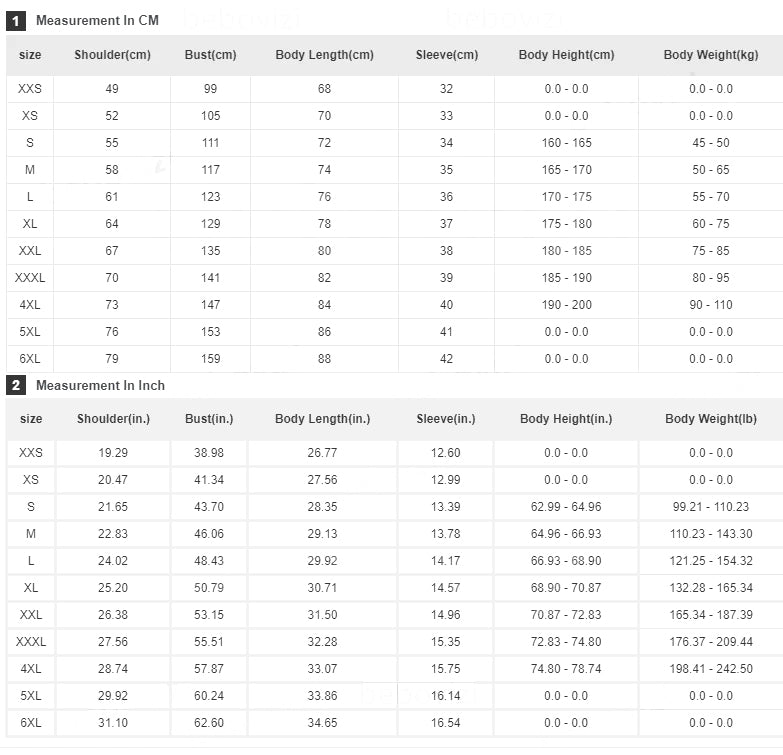Select the 90 - 110 body weight cell
The height and width of the screenshot is (755, 783).
point(710,305)
